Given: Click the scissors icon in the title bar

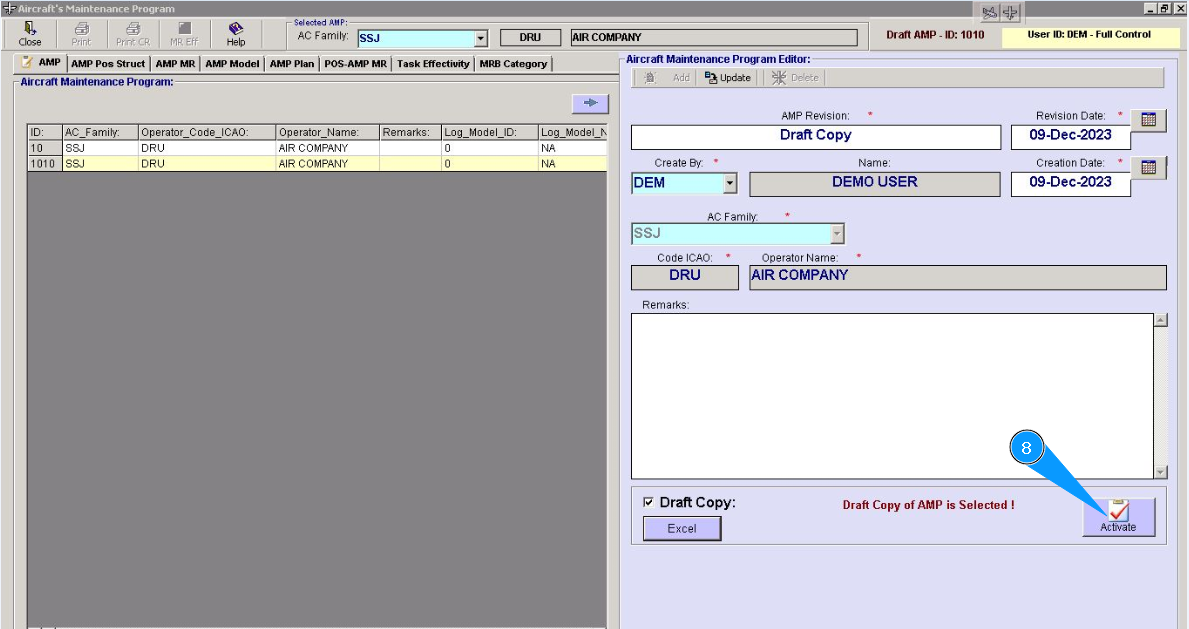Looking at the screenshot, I should point(990,12).
